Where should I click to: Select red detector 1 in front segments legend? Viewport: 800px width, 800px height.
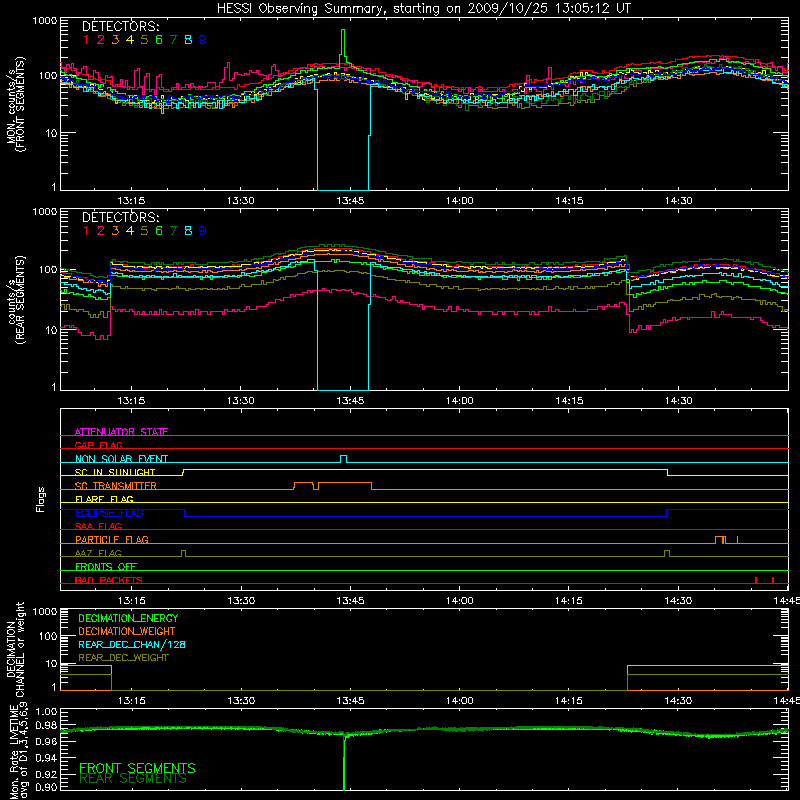coord(86,40)
